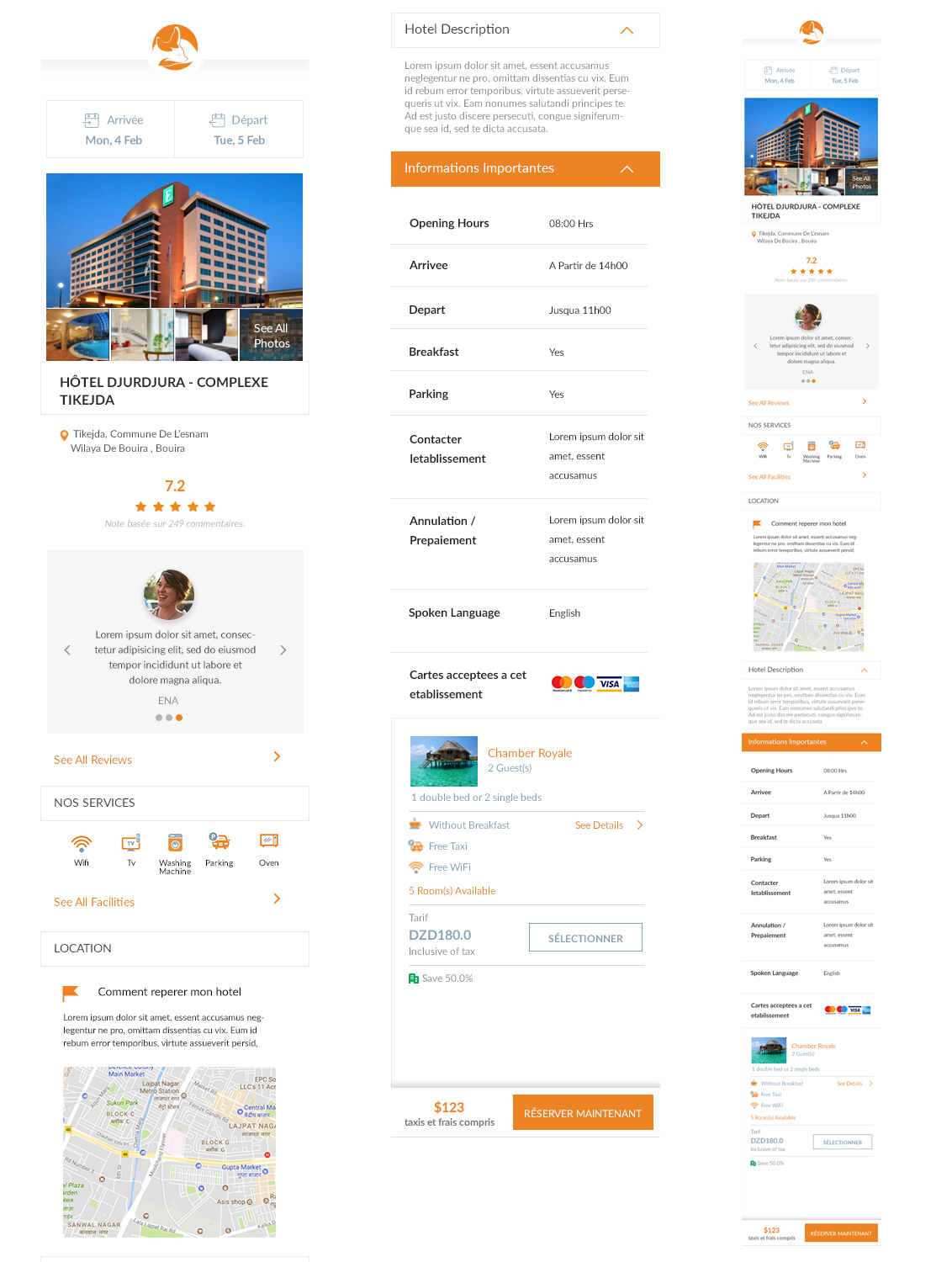This screenshot has height=1262, width=952.
Task: Select Arrivée tab in small right mockup
Action: [x=778, y=75]
